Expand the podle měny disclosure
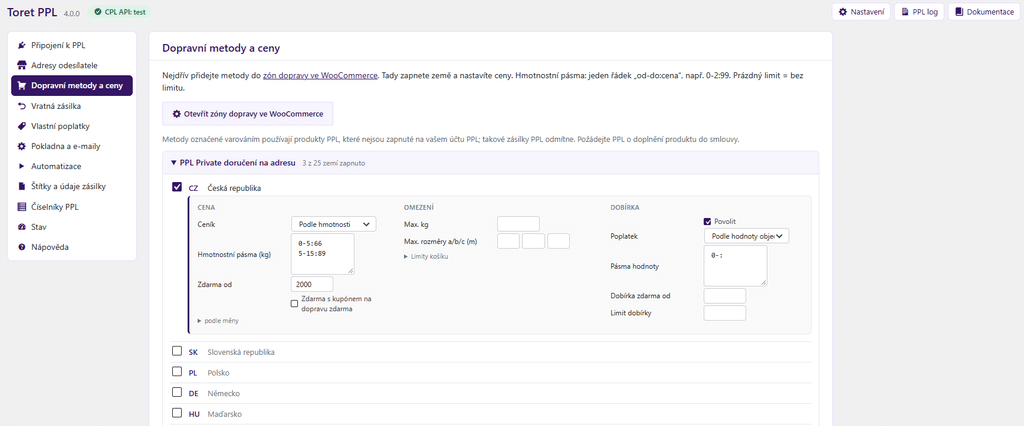This screenshot has width=1024, height=426. pos(218,321)
